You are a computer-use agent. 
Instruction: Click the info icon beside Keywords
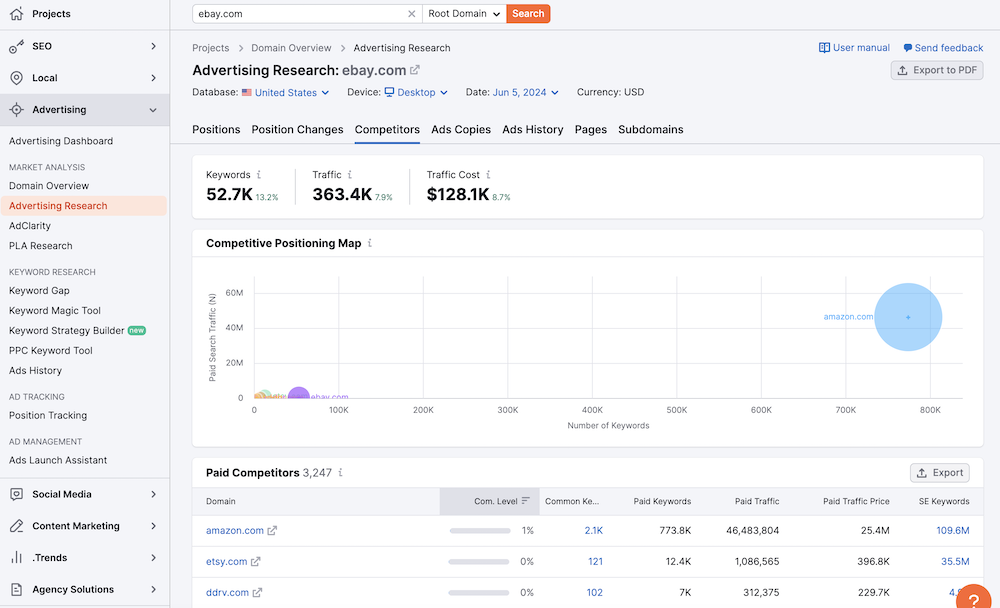pos(259,174)
